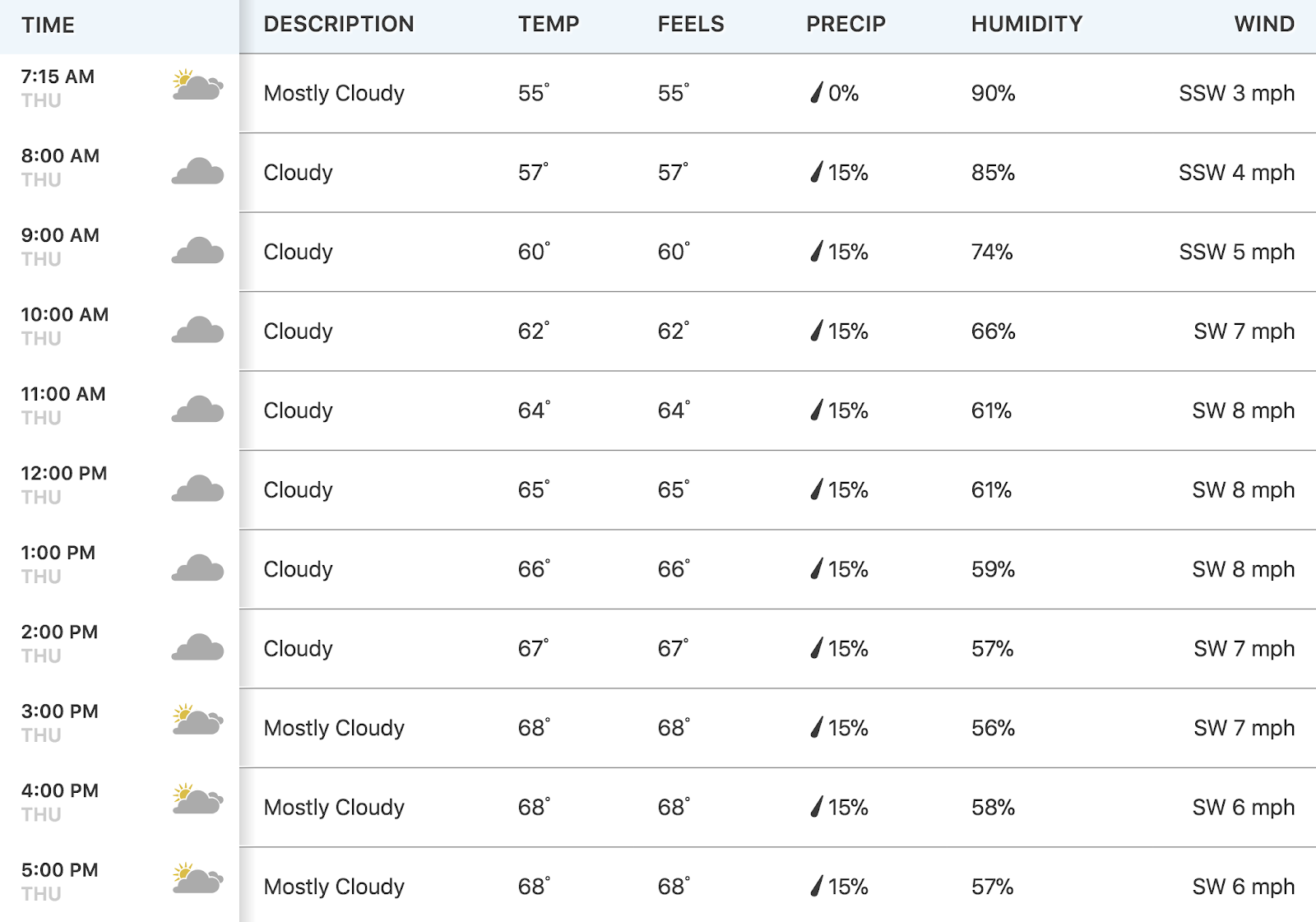1316x922 pixels.
Task: Click the 3:00 PM partly sunny icon
Action: (x=197, y=720)
